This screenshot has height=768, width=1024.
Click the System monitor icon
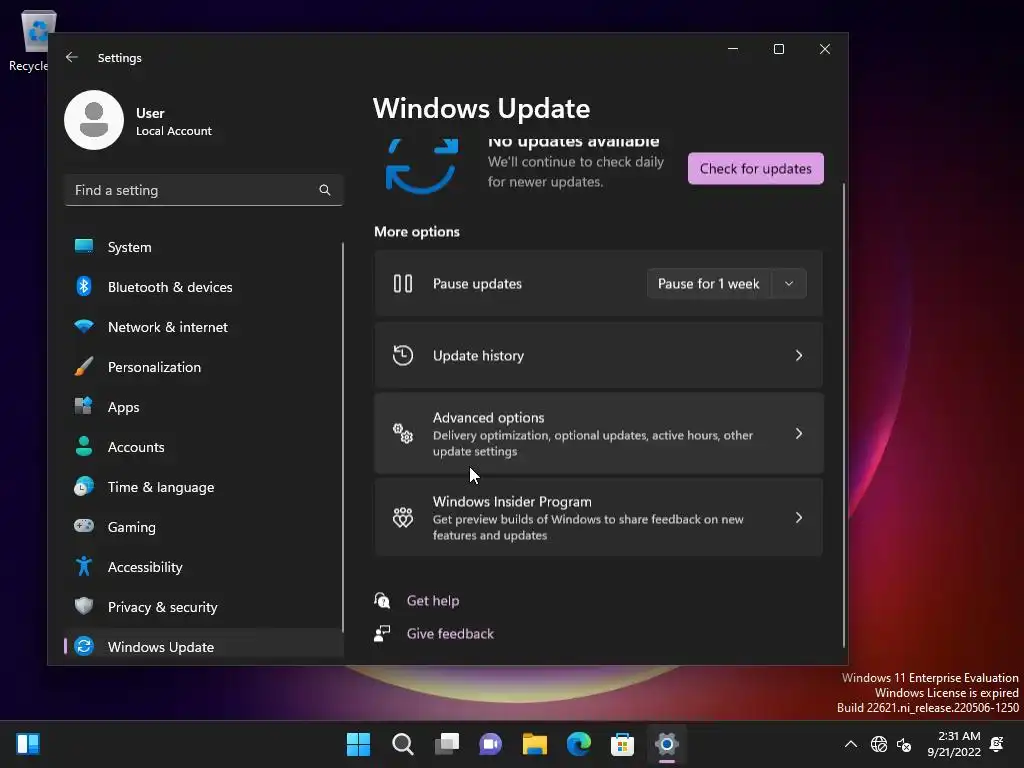click(84, 246)
